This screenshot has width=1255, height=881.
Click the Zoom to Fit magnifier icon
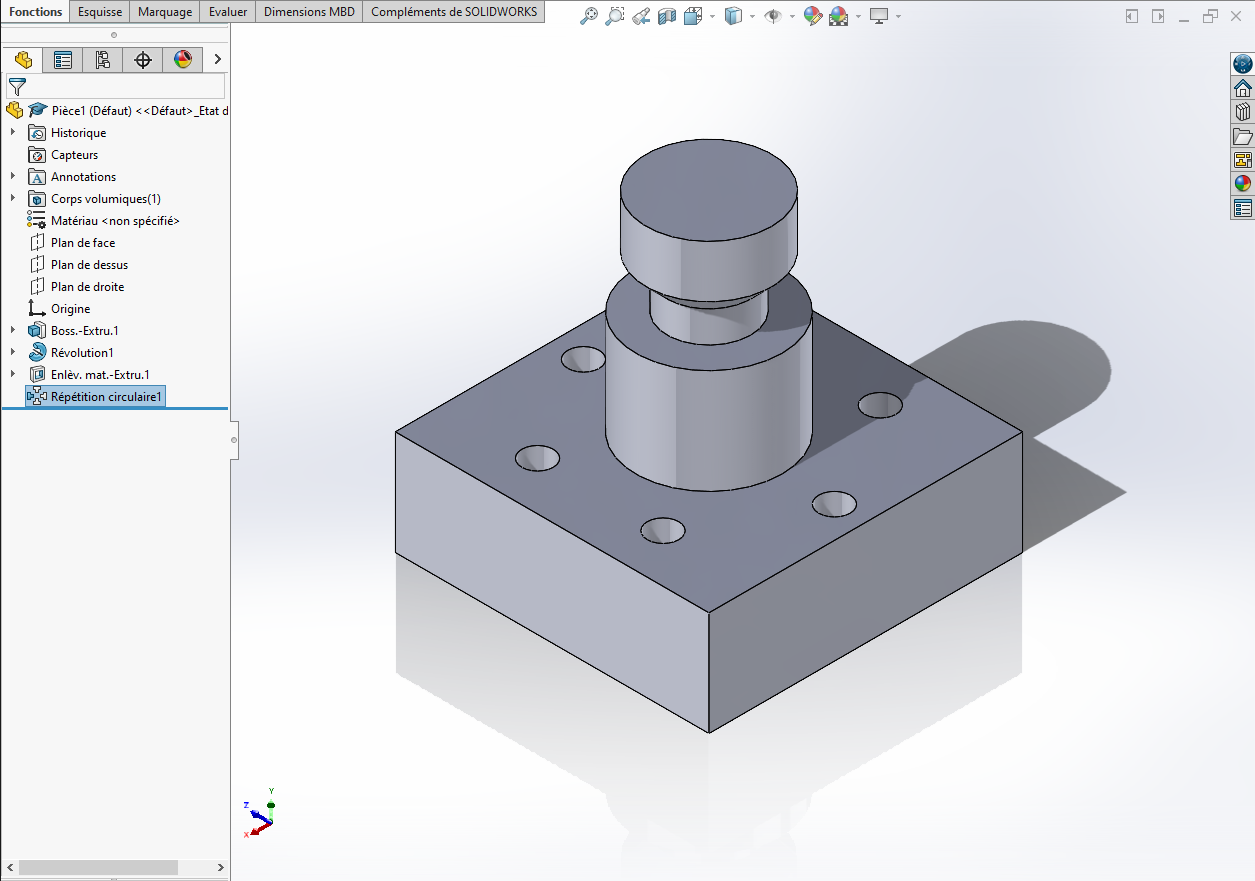pyautogui.click(x=589, y=16)
